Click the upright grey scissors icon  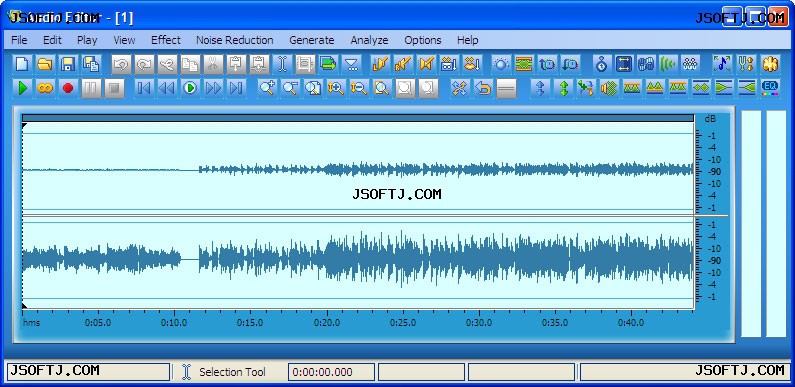tap(213, 64)
